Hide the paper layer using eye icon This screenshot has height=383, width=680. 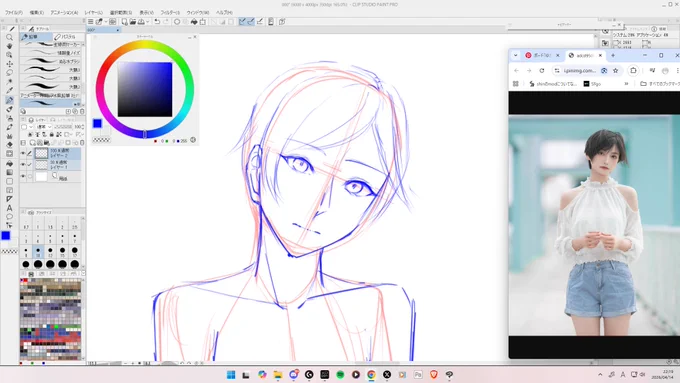point(23,176)
